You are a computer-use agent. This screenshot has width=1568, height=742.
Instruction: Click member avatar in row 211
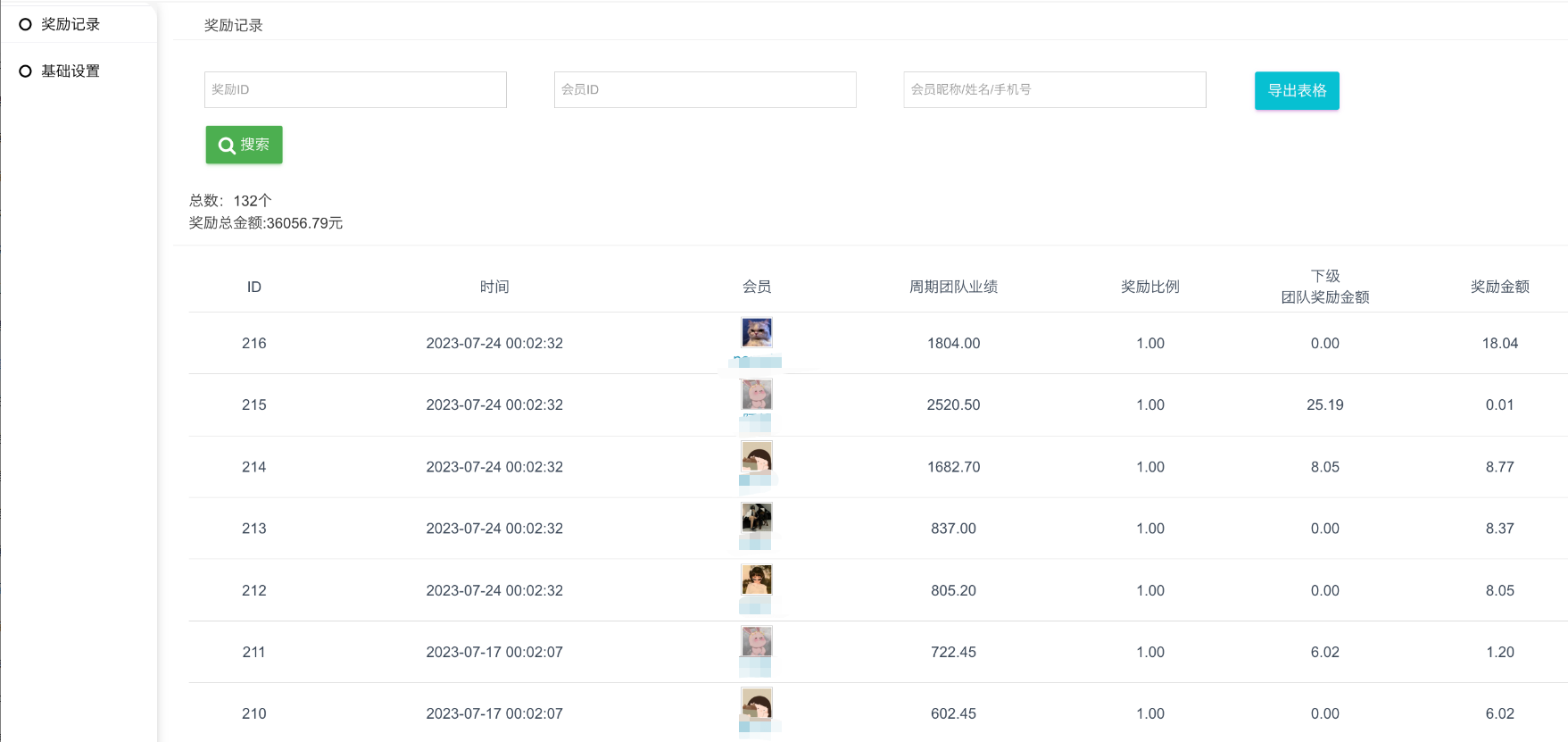click(757, 641)
